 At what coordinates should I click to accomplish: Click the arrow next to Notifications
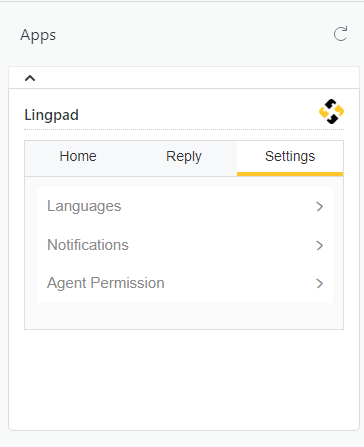point(320,245)
